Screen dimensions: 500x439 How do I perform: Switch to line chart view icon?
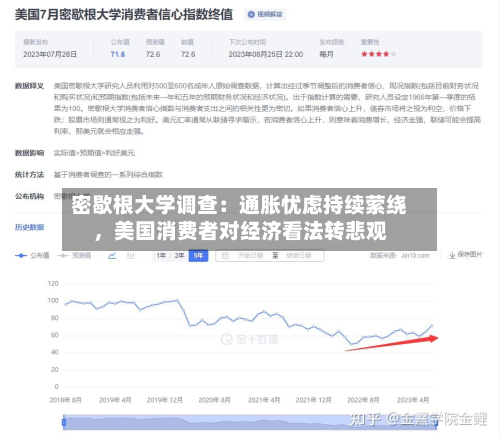point(112,256)
